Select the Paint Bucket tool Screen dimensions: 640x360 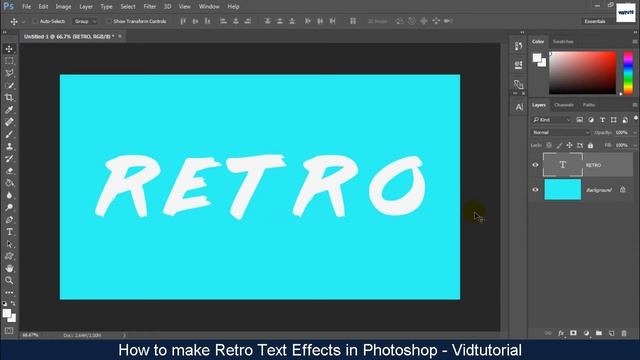[x=9, y=183]
